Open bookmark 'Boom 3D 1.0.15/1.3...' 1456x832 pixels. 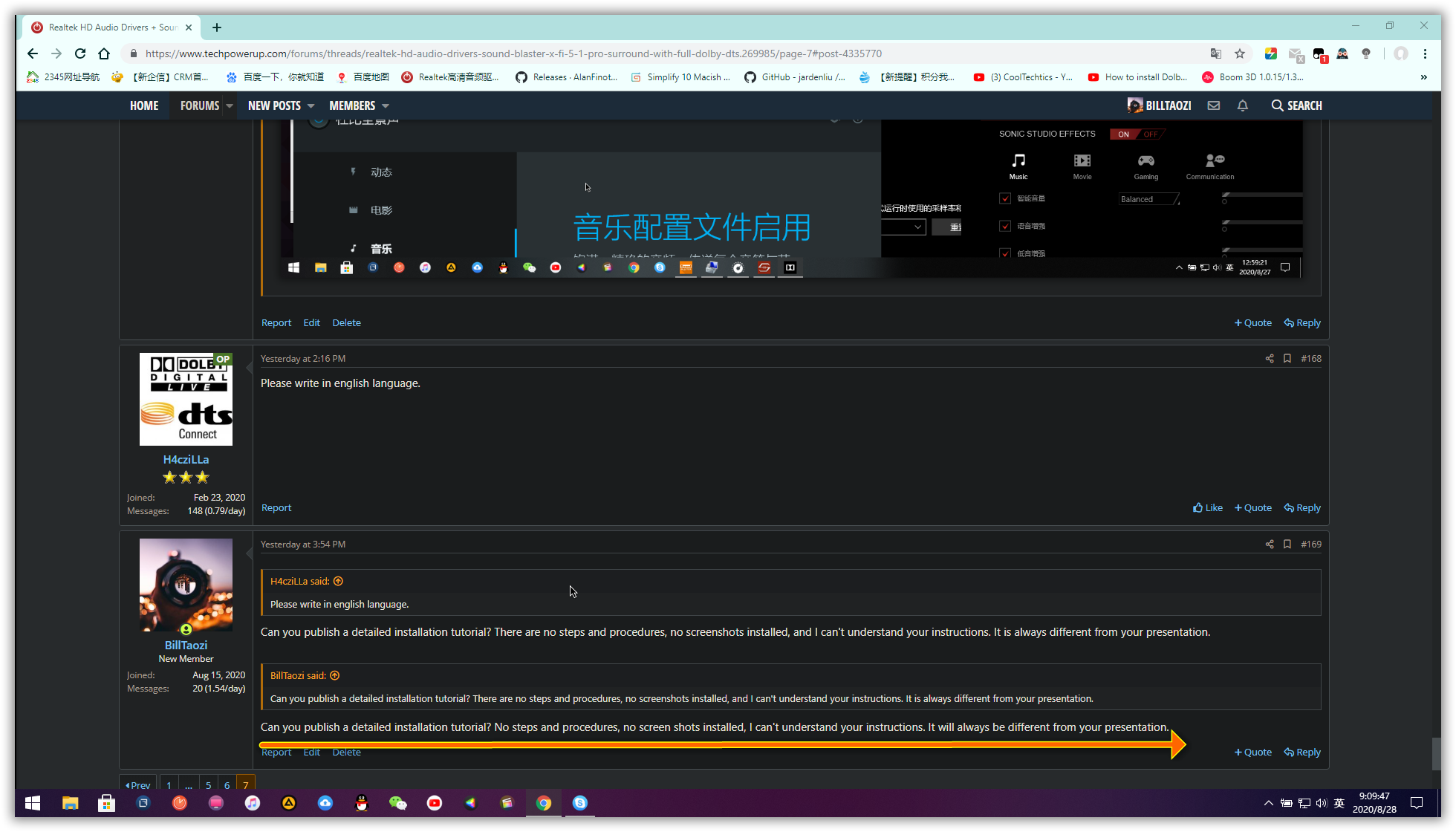(x=1252, y=77)
